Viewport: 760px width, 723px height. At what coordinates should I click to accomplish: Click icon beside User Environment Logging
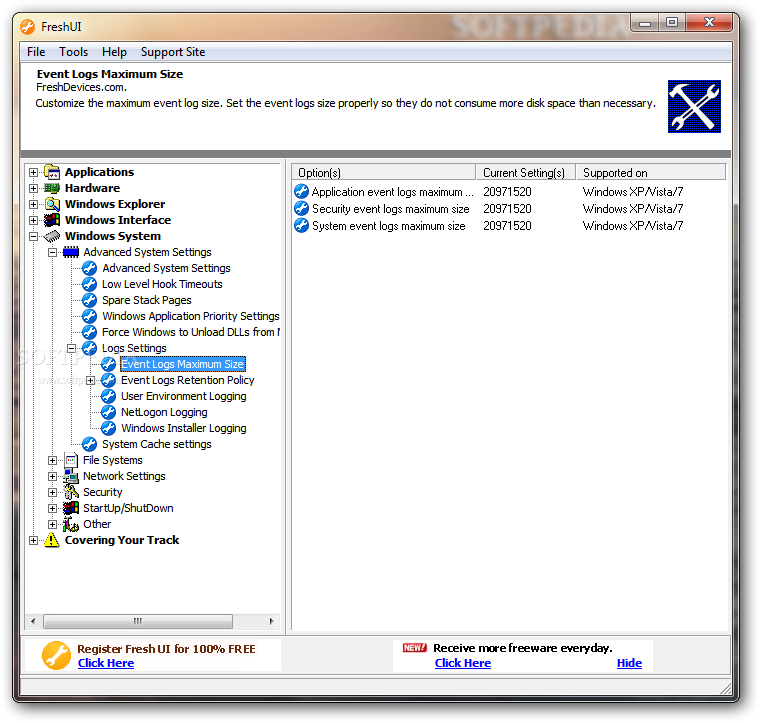pos(109,396)
